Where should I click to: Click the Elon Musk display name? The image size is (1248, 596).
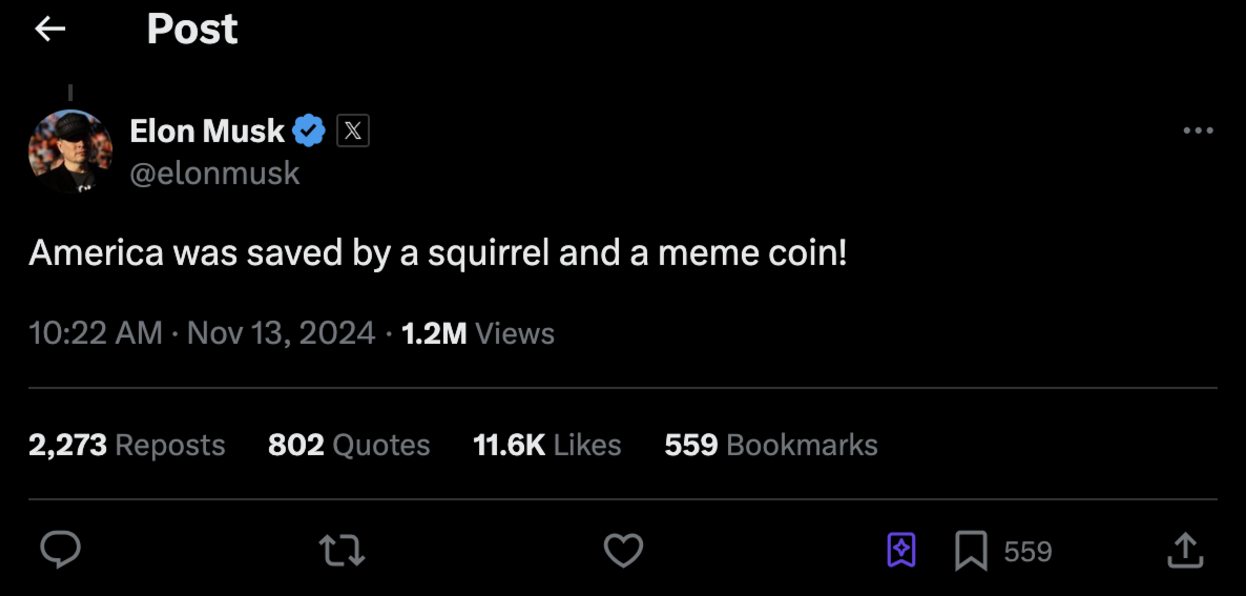[207, 131]
